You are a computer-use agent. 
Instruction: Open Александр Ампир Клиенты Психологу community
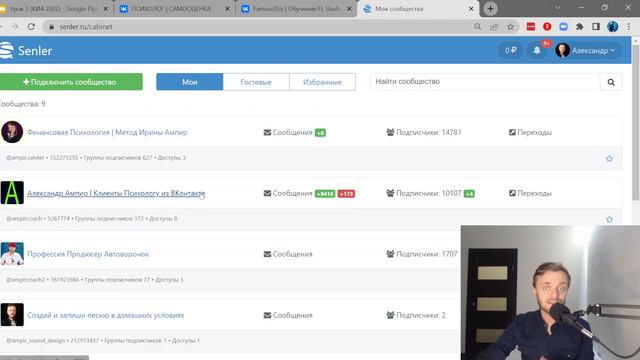(x=116, y=193)
